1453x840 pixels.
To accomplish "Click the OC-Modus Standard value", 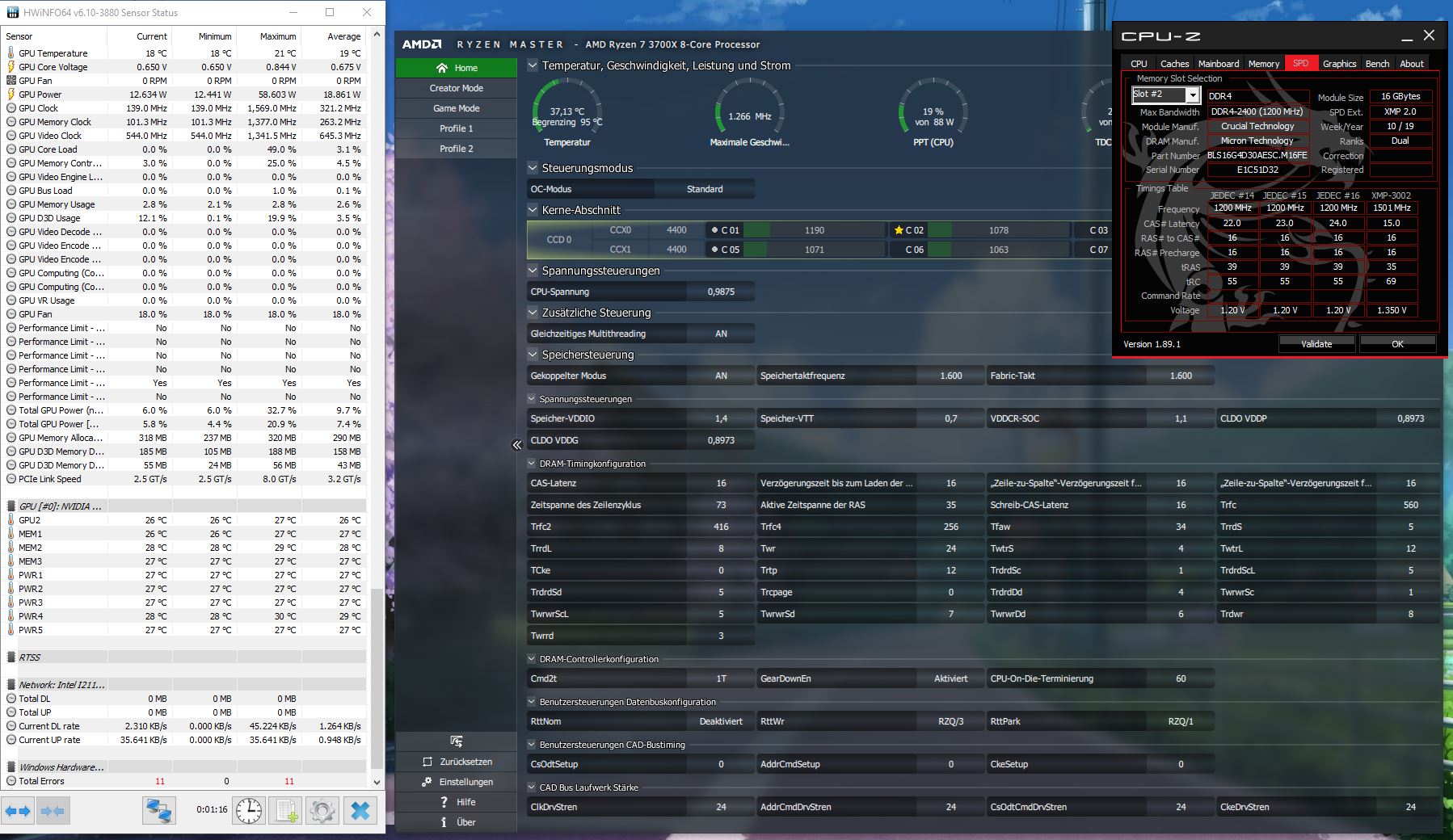I will (705, 189).
